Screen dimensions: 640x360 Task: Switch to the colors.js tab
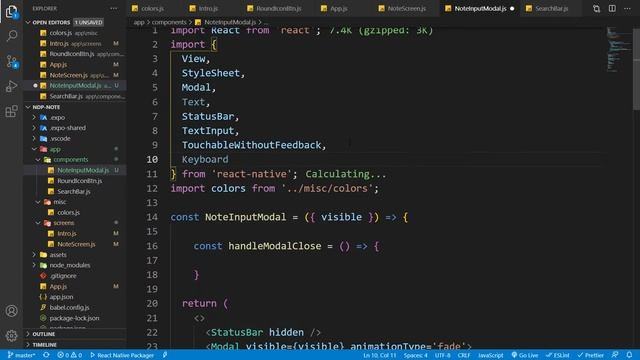(153, 8)
